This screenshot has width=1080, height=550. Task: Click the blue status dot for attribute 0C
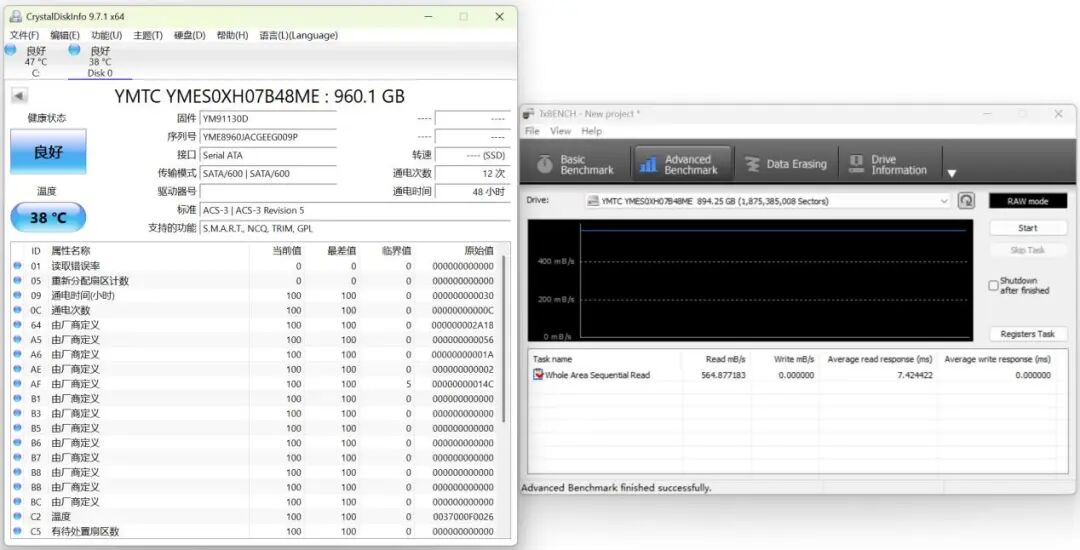17,310
